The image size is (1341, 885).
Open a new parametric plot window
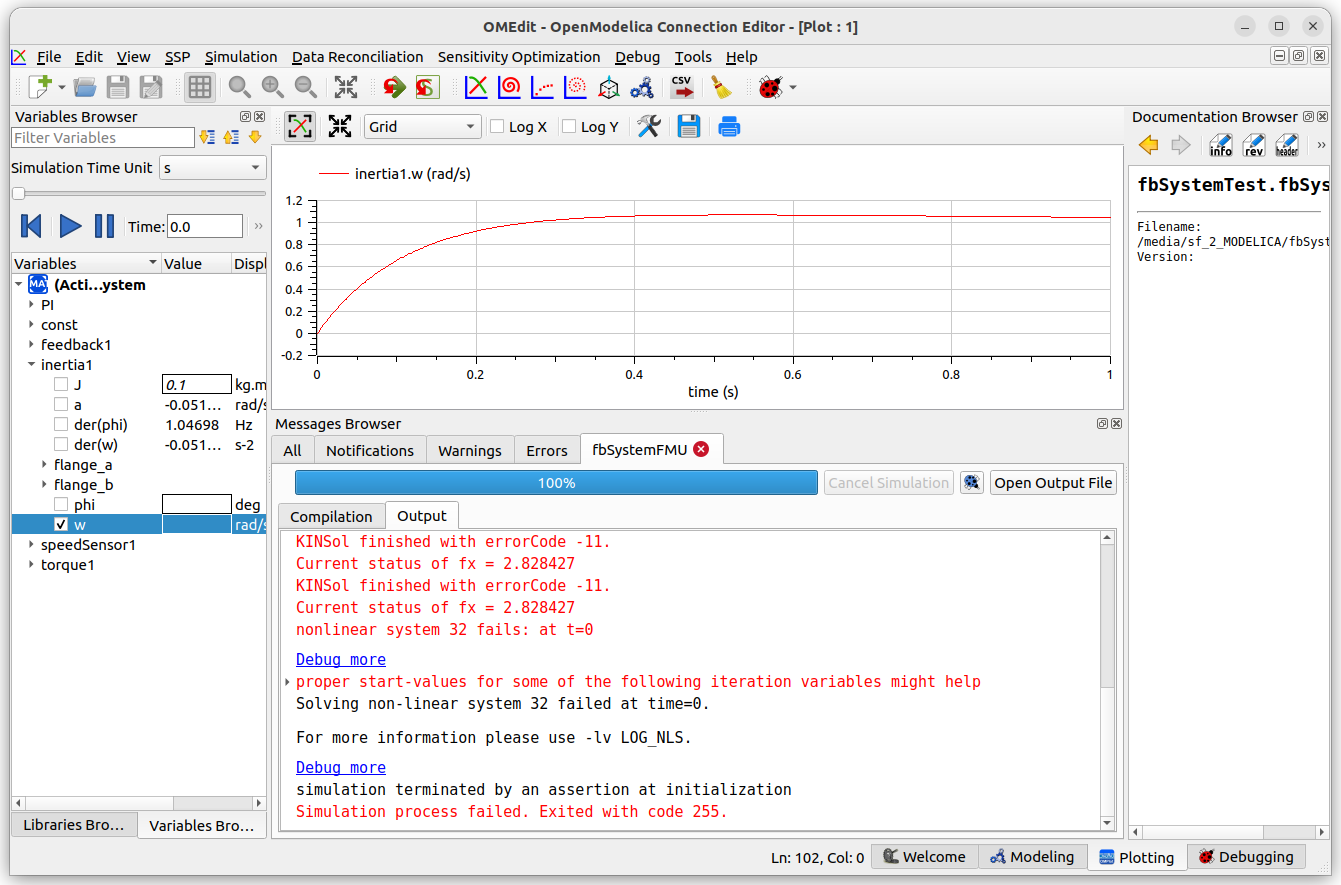[x=509, y=87]
